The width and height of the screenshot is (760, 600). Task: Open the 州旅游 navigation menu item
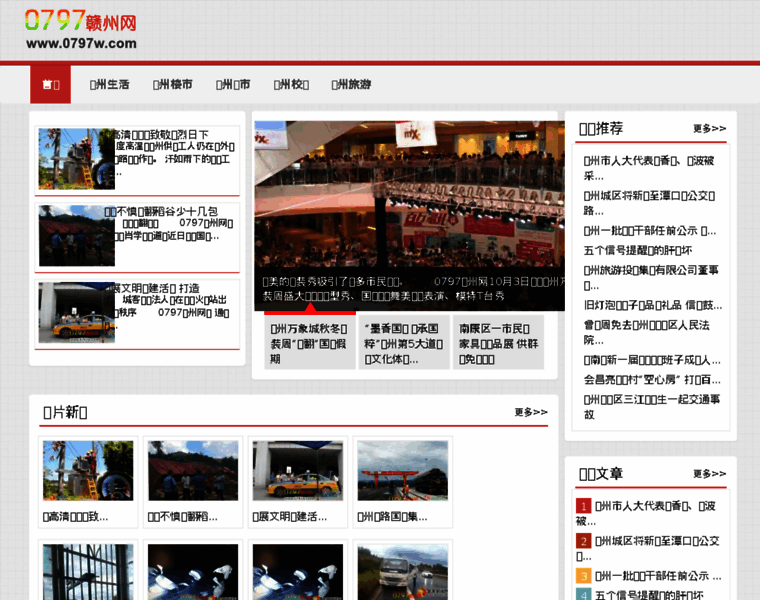click(351, 85)
